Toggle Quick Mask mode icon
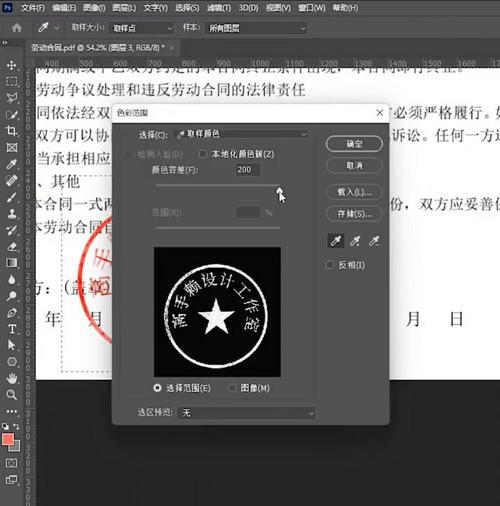This screenshot has height=506, width=500. [x=11, y=463]
